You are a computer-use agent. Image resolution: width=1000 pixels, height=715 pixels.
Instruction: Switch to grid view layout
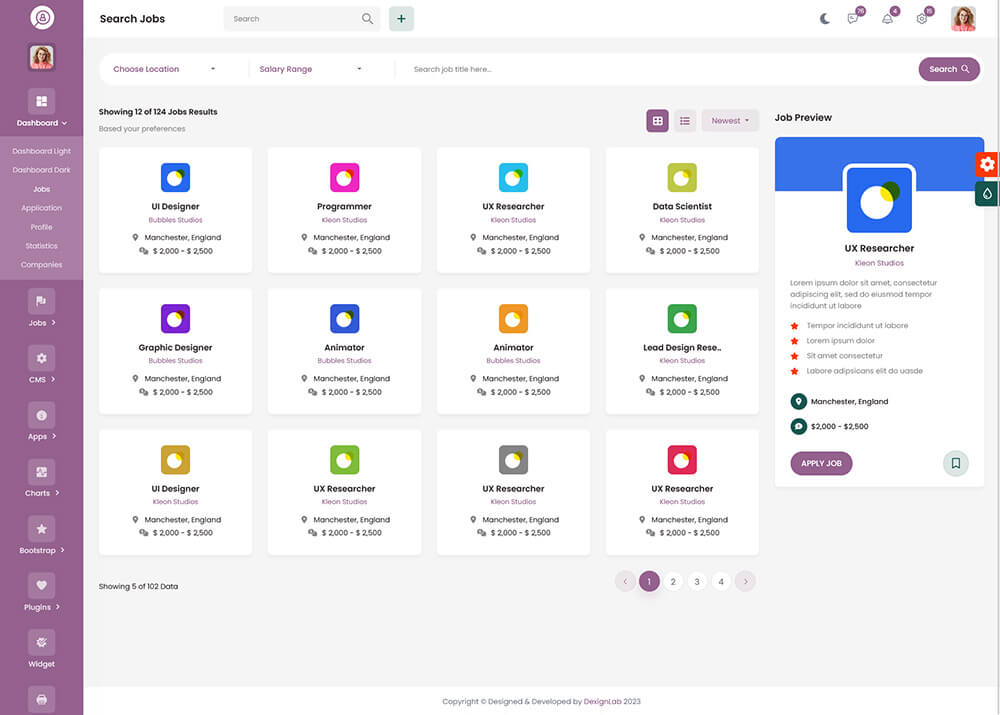coord(657,121)
